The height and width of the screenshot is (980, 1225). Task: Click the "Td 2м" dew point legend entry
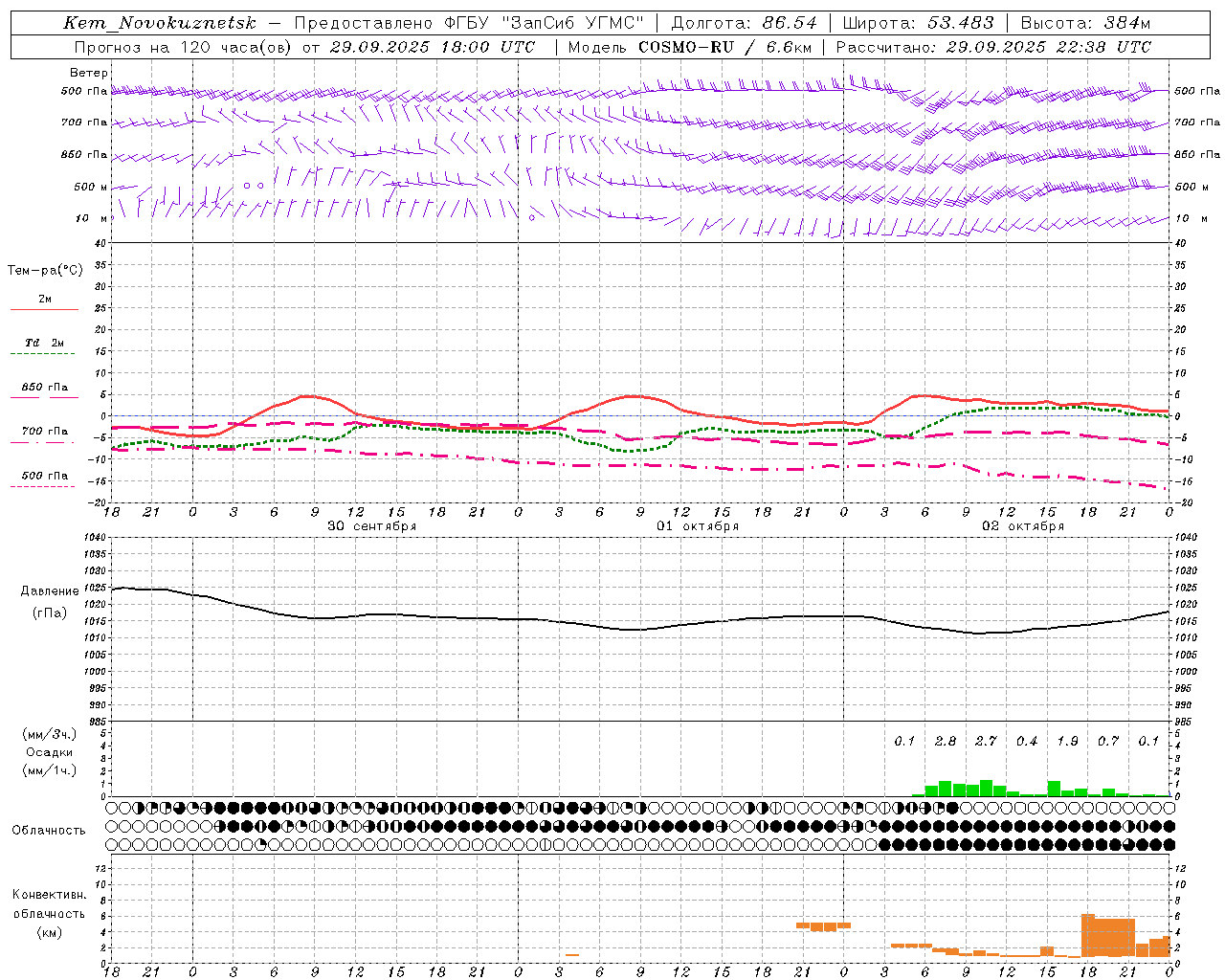click(45, 343)
